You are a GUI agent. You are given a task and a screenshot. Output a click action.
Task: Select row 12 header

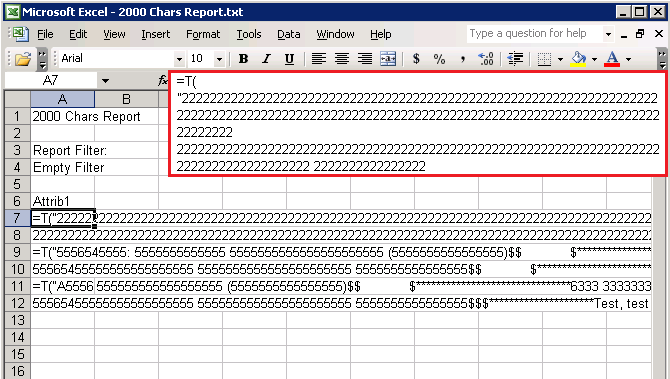[17, 303]
